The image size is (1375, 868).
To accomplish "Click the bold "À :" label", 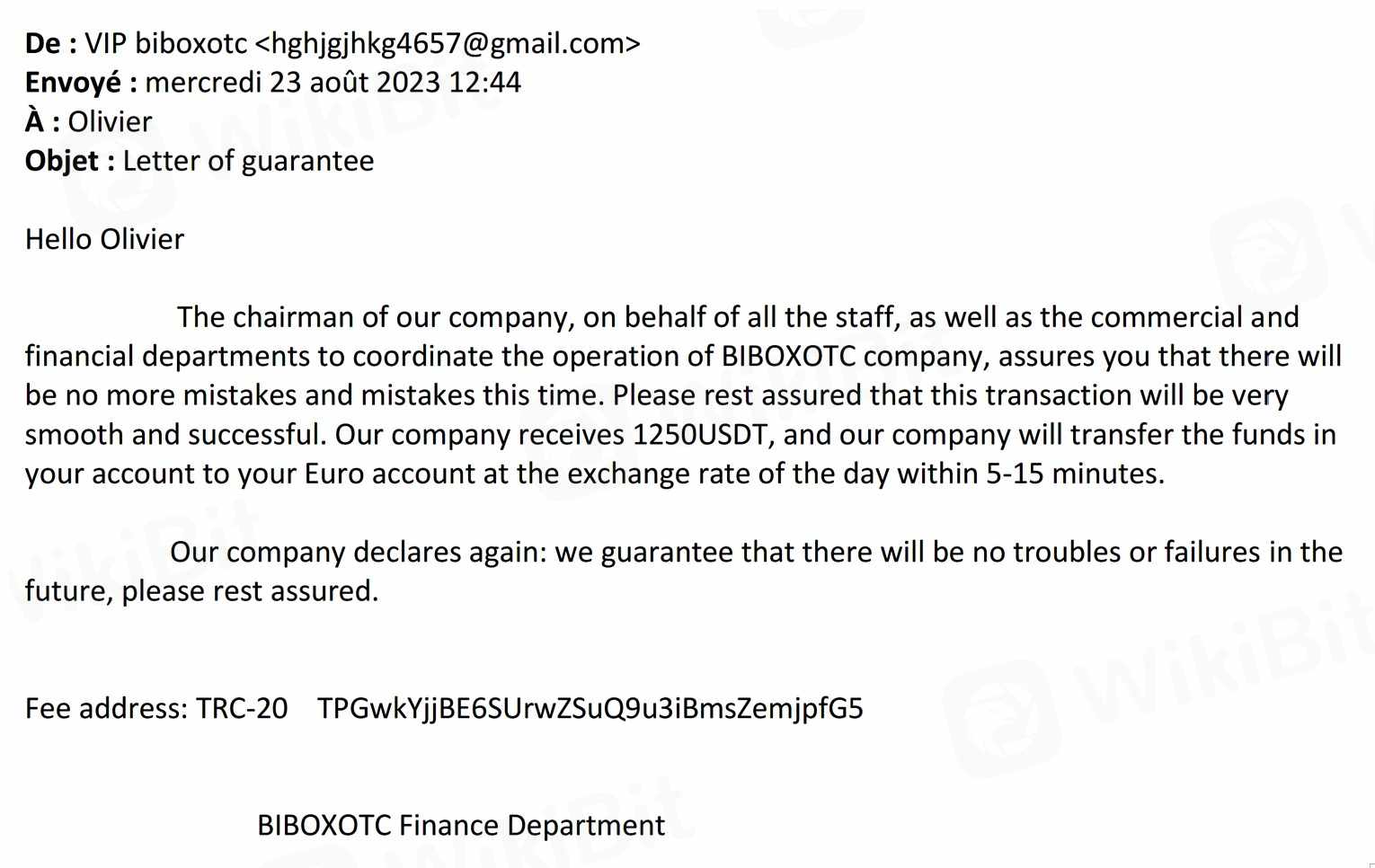I will coord(42,121).
